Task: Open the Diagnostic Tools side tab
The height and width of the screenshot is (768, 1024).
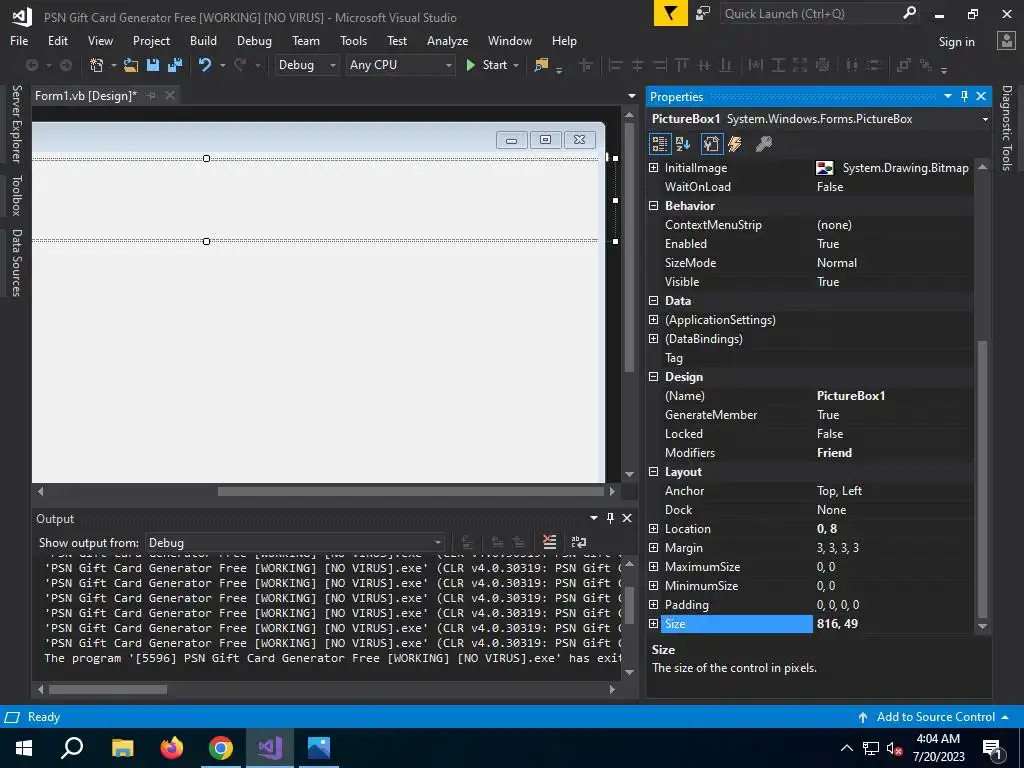Action: 1007,127
